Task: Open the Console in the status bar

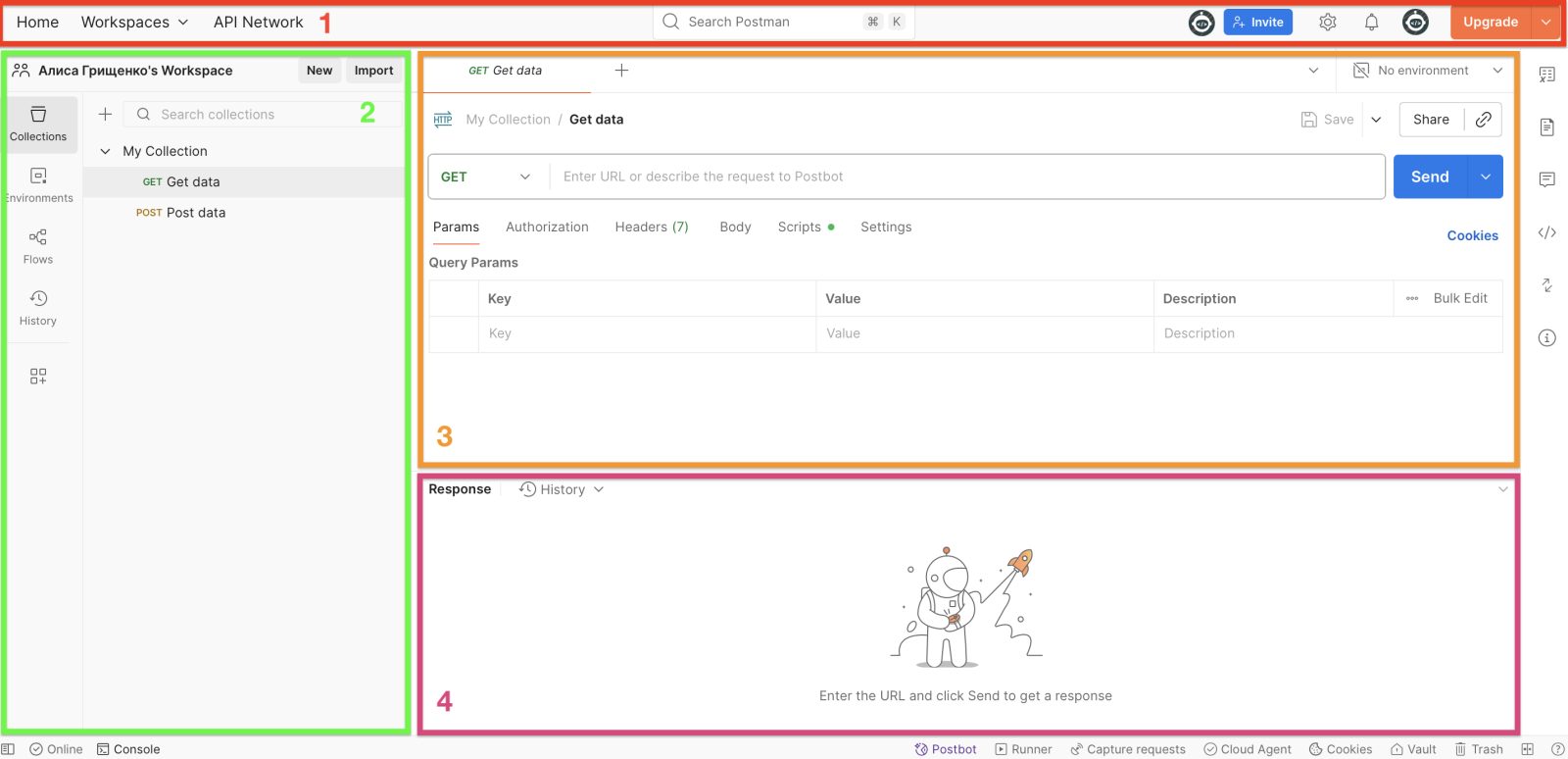Action: pyautogui.click(x=128, y=749)
